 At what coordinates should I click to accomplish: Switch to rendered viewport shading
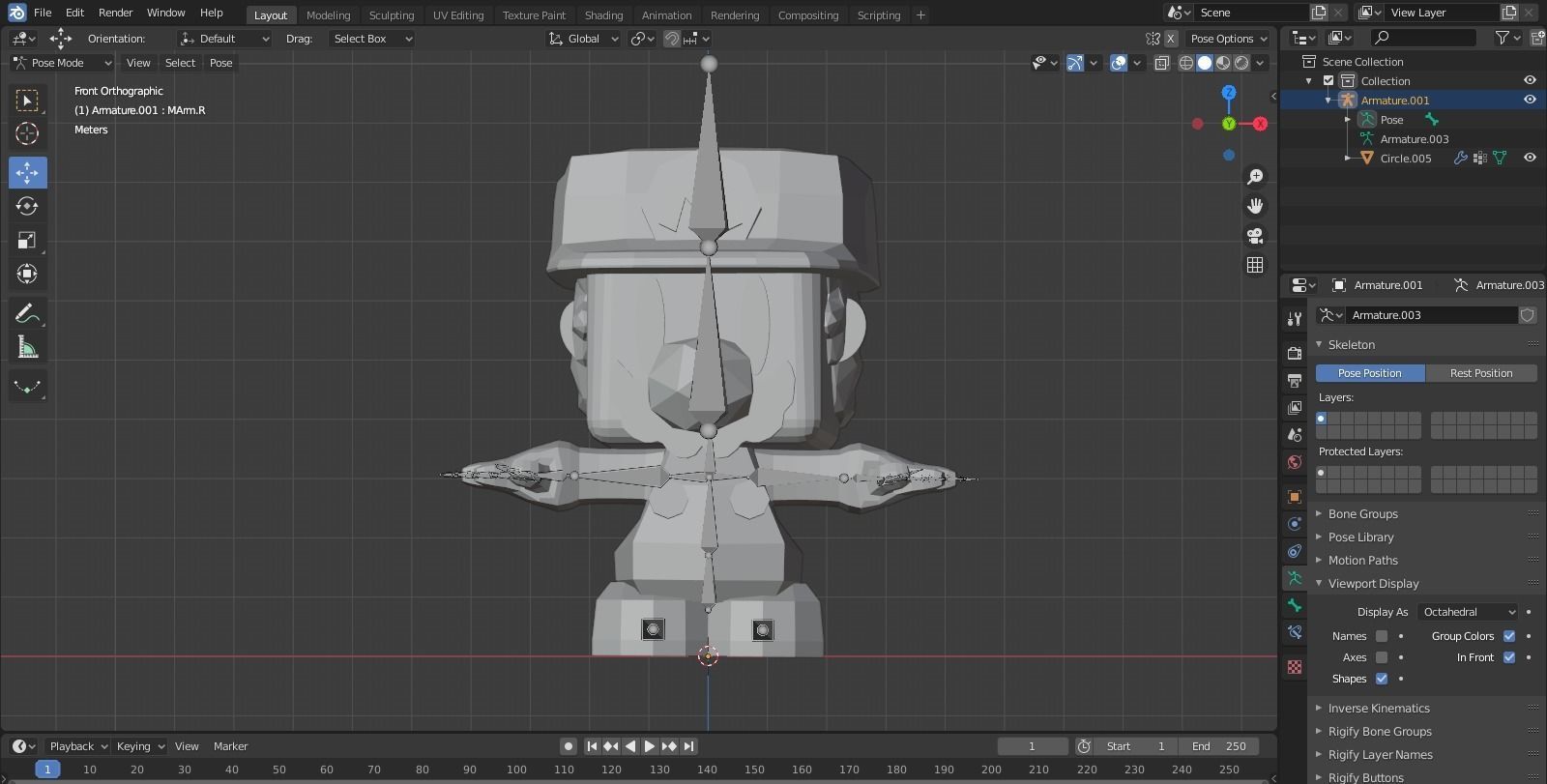[1241, 63]
